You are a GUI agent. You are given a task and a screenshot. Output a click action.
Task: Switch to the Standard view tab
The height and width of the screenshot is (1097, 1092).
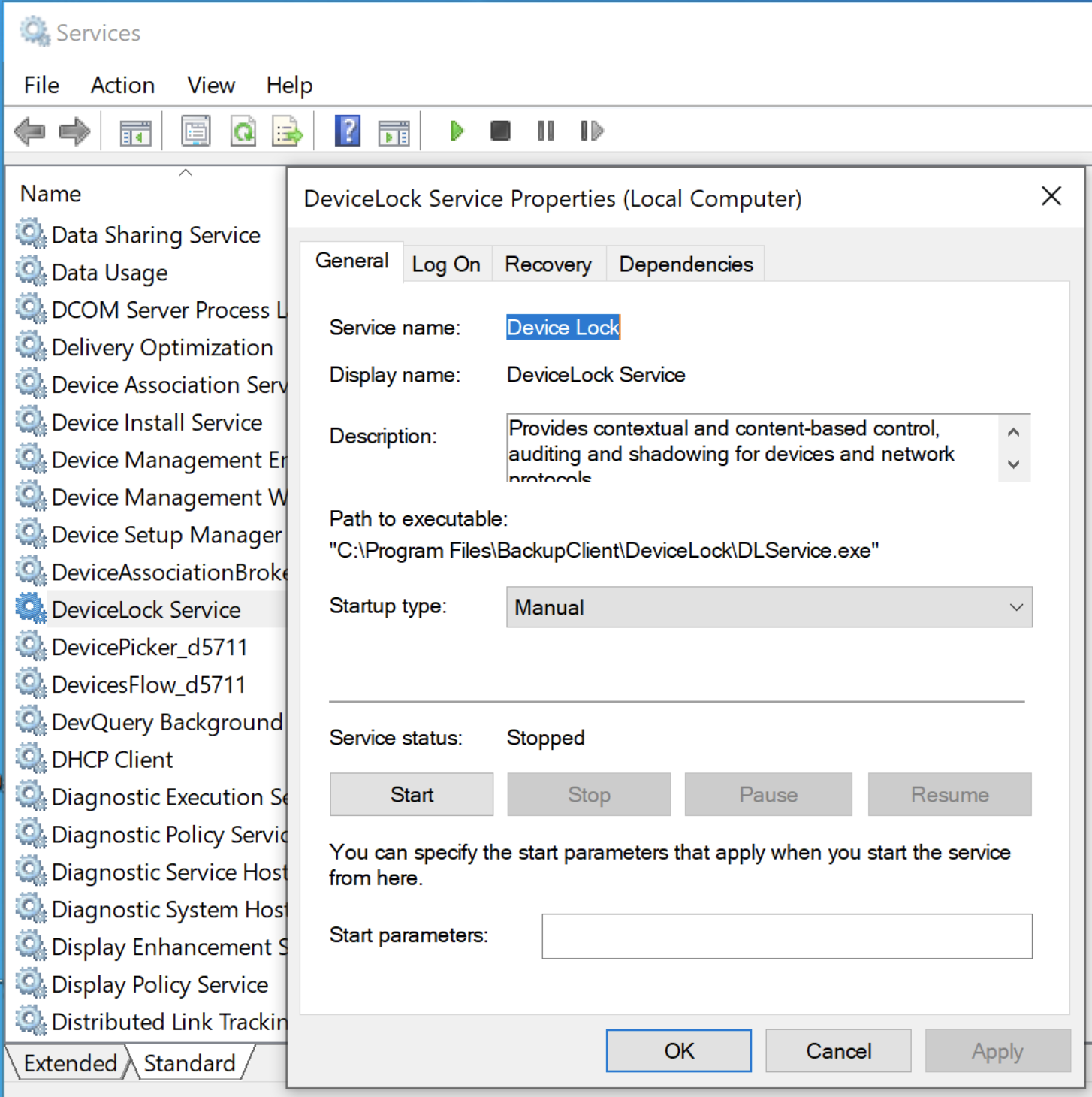point(189,1063)
